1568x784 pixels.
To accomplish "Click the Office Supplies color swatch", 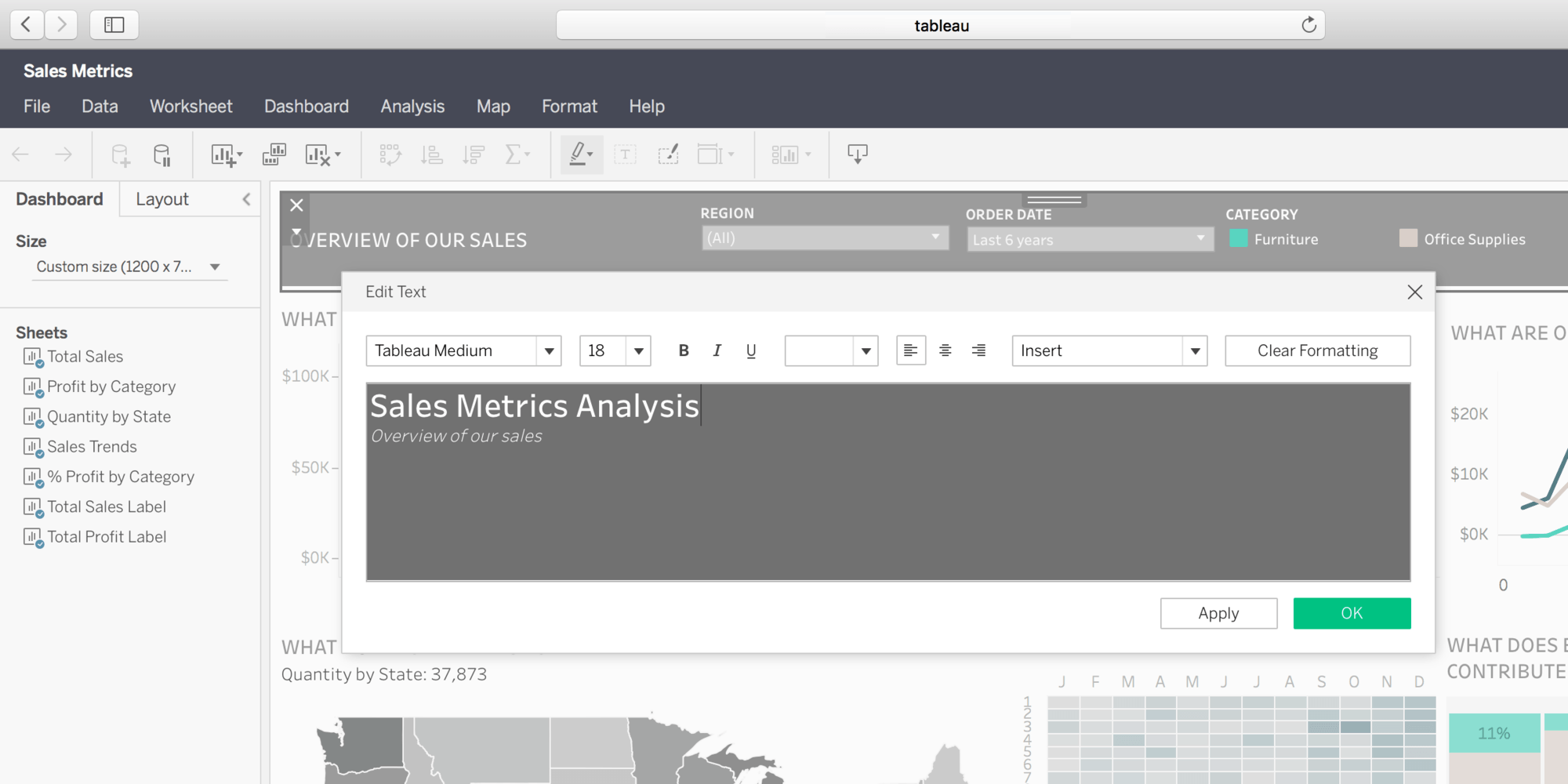I will 1409,238.
